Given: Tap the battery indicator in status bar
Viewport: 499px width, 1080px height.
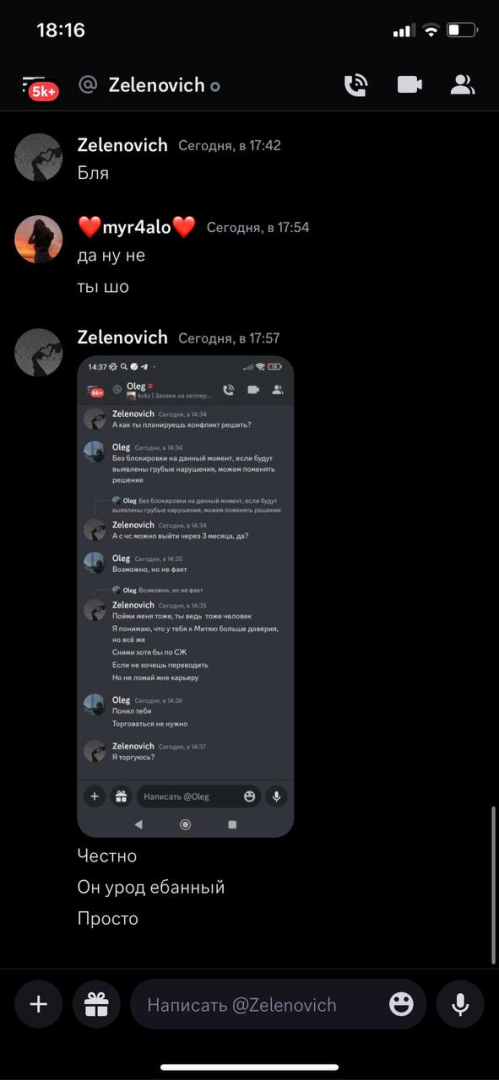Looking at the screenshot, I should (462, 30).
